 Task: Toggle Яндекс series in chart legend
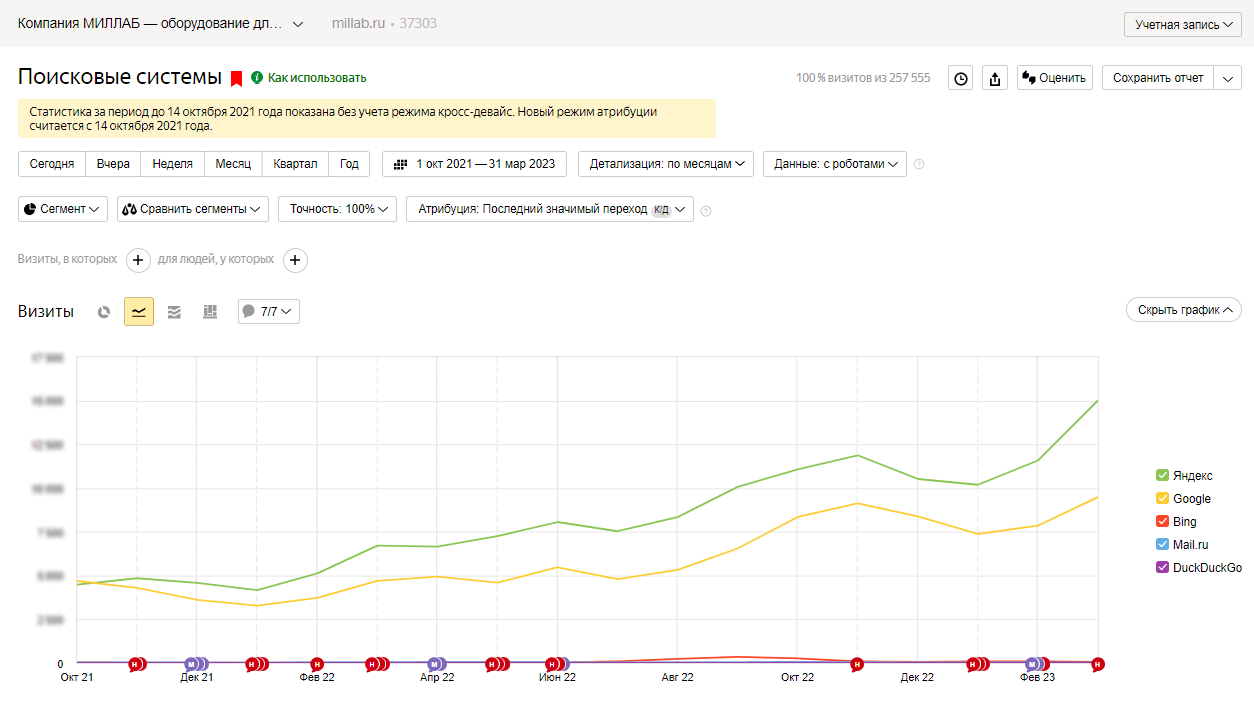1192,476
